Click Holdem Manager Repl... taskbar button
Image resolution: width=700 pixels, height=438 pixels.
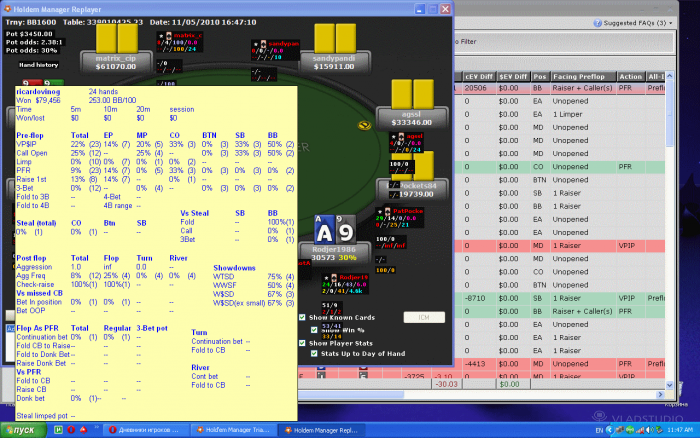322,430
